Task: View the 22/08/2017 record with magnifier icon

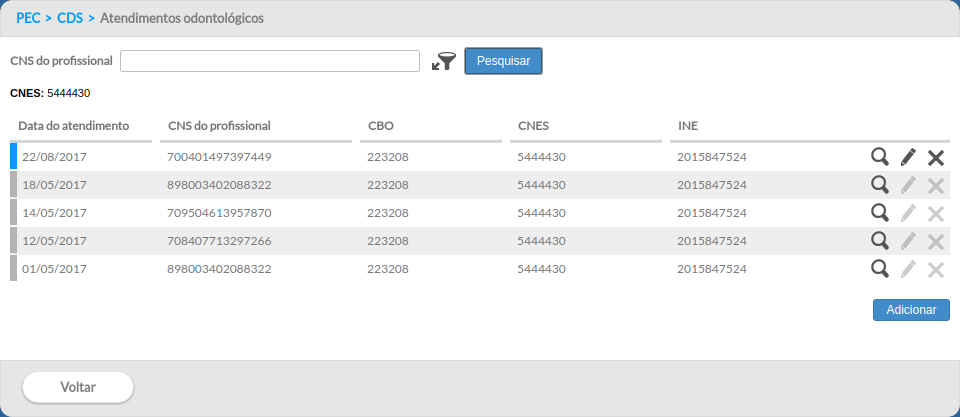Action: (880, 157)
